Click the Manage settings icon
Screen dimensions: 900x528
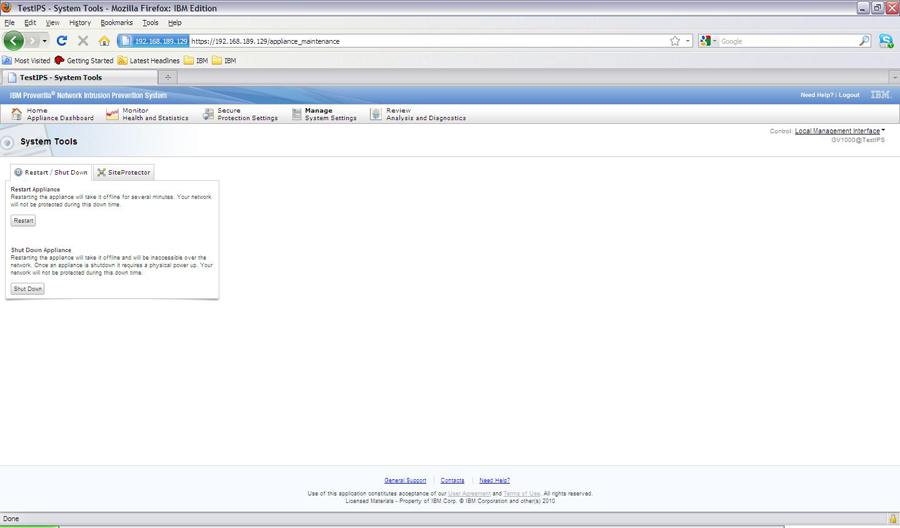(297, 114)
